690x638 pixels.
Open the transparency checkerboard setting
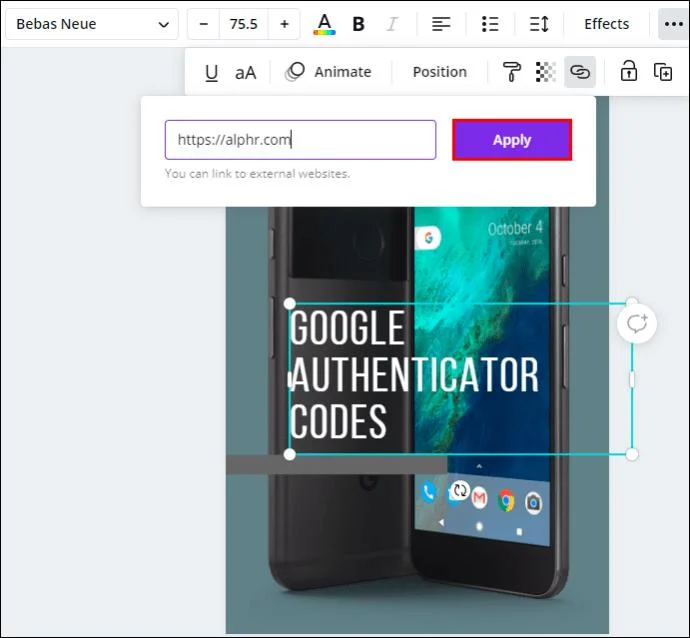click(546, 72)
